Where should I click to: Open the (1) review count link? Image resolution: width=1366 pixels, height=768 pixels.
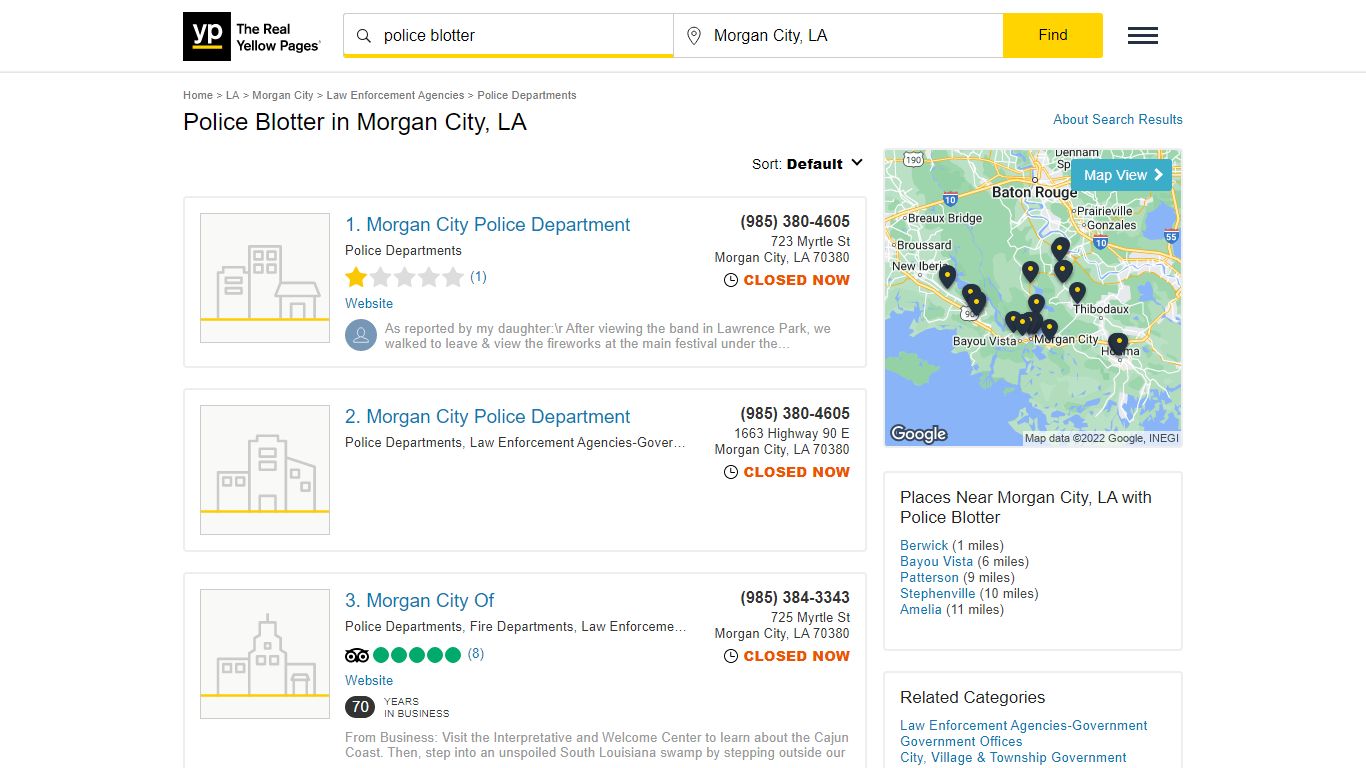[x=478, y=277]
